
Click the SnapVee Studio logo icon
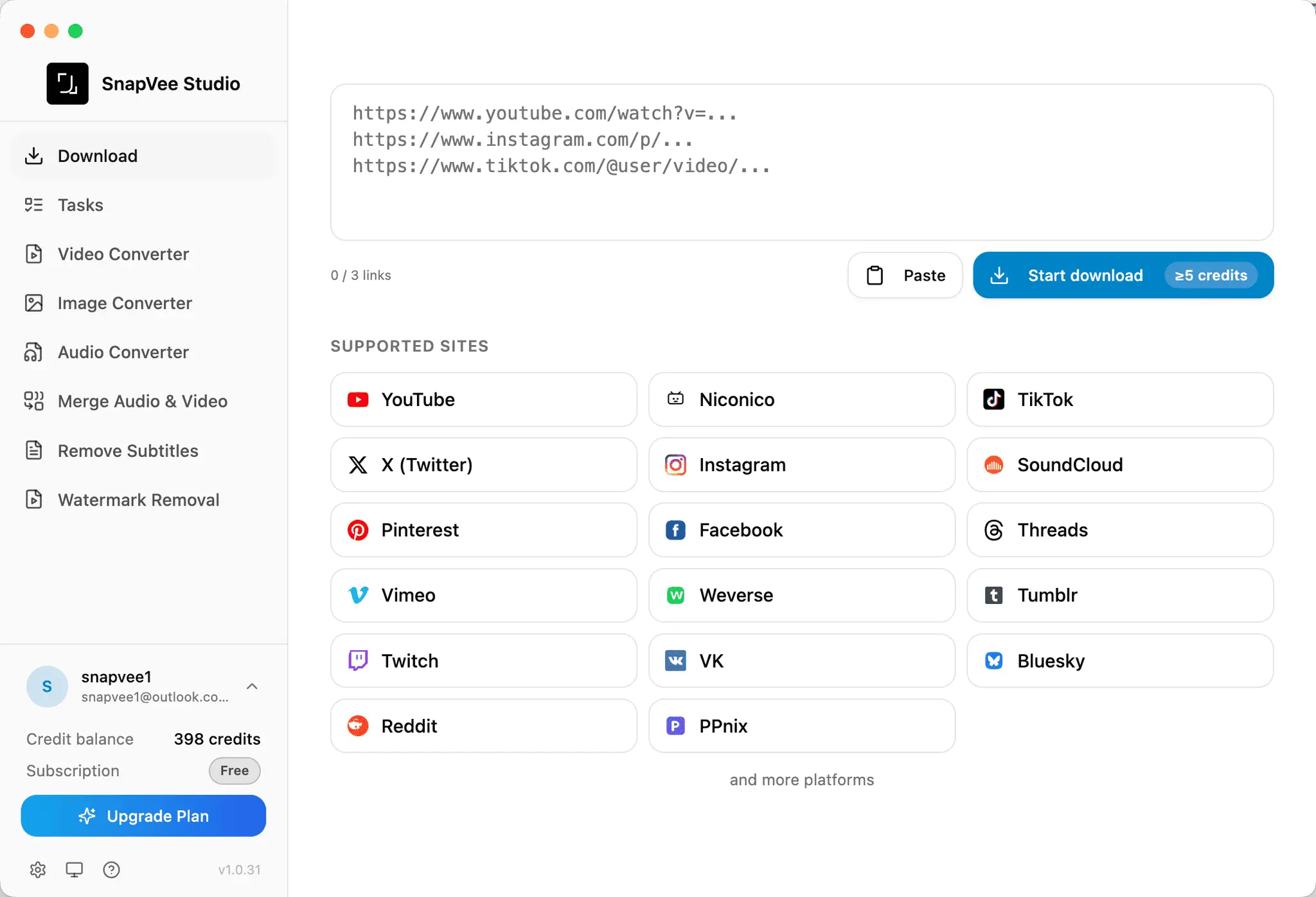click(67, 84)
